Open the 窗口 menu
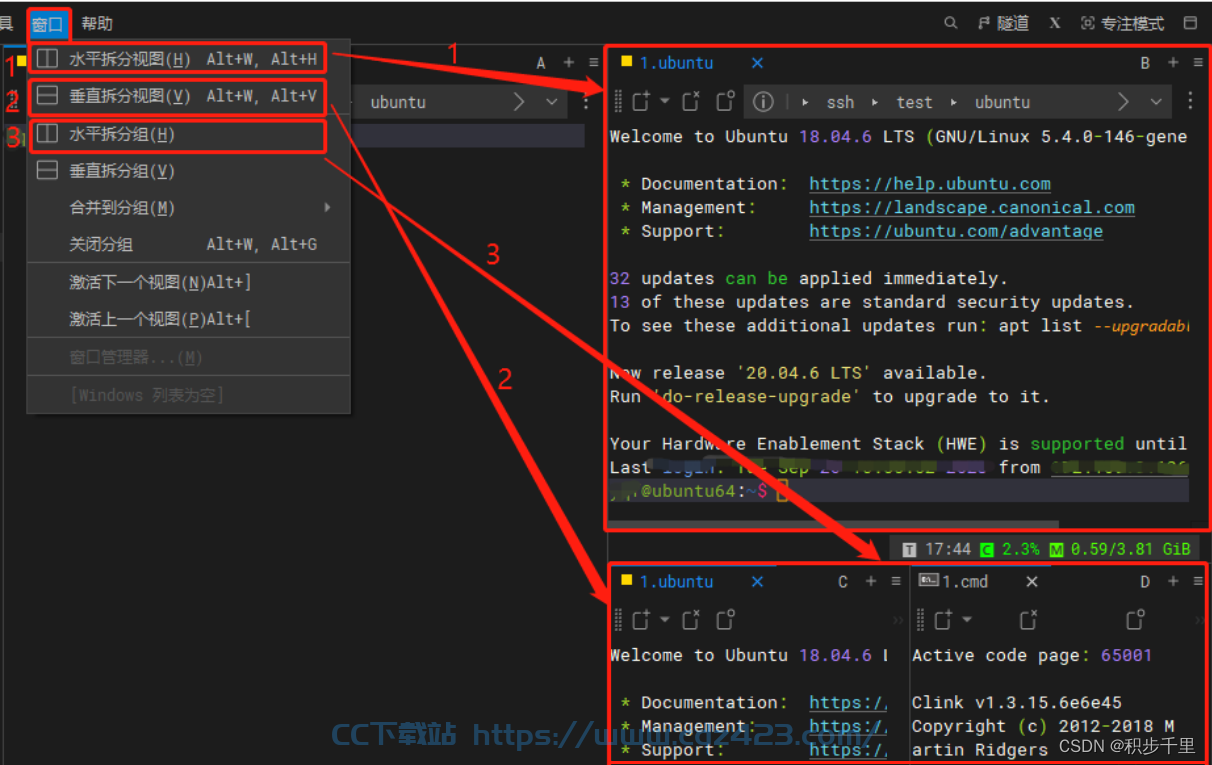 pos(48,23)
